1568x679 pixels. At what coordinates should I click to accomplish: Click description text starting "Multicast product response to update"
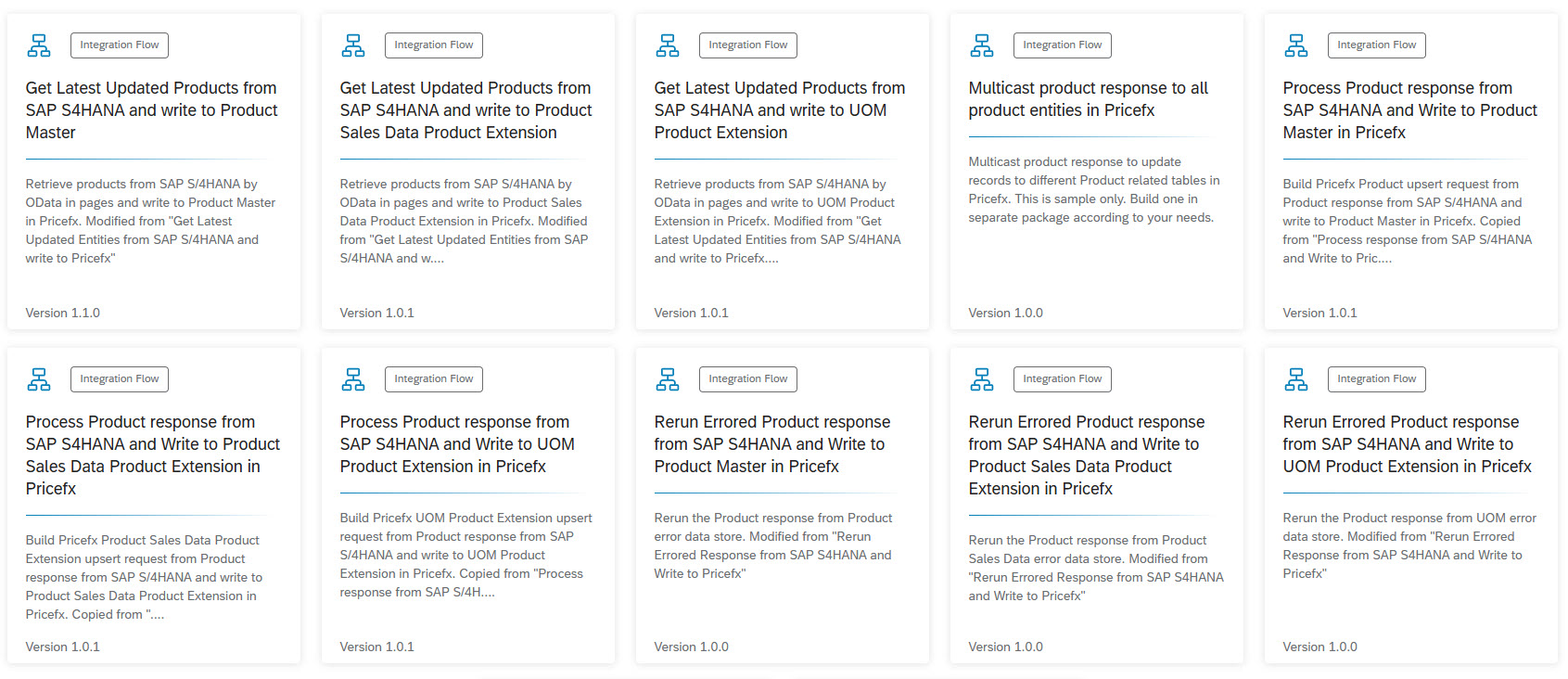click(1093, 189)
